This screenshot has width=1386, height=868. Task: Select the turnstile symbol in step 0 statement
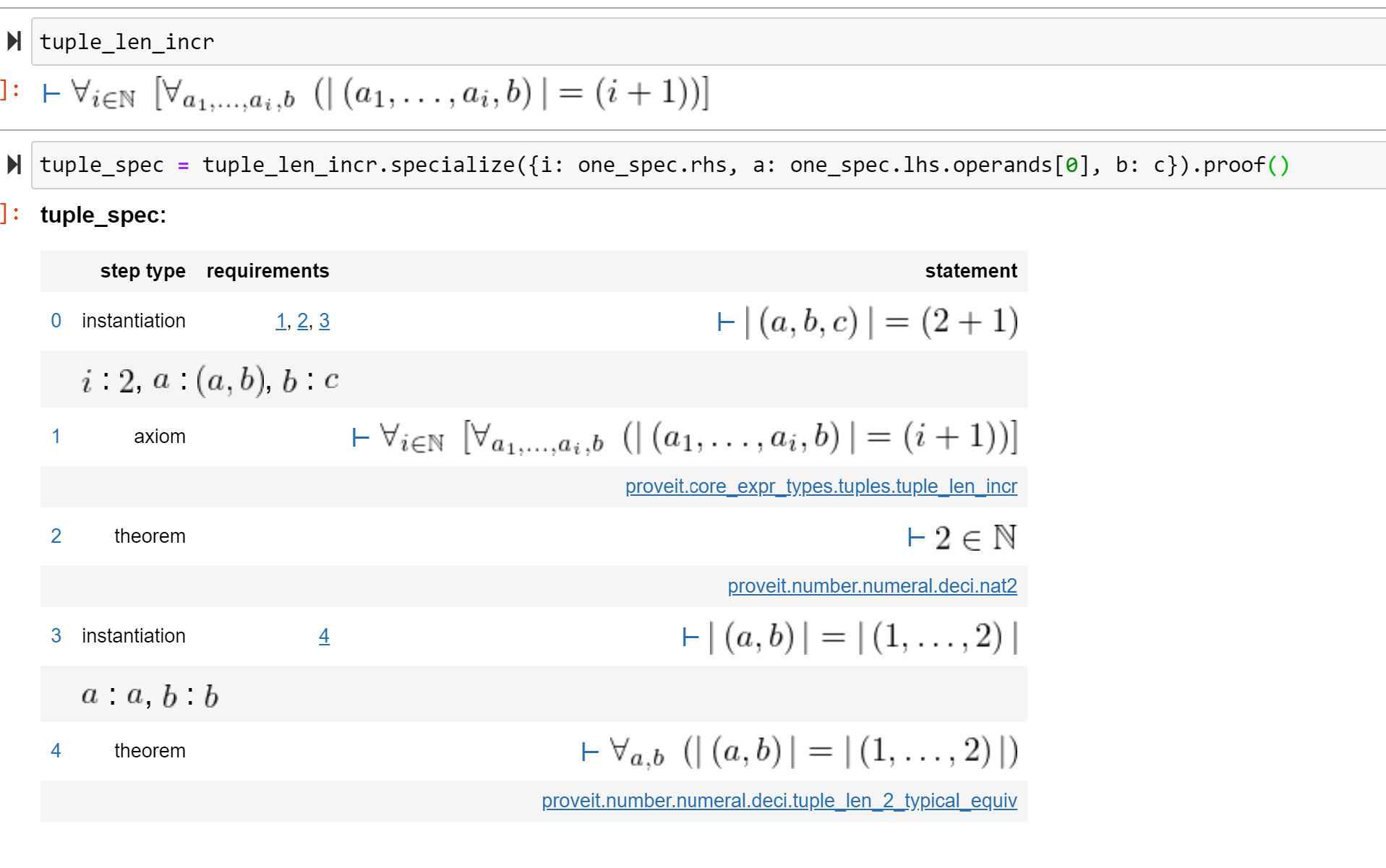(725, 322)
